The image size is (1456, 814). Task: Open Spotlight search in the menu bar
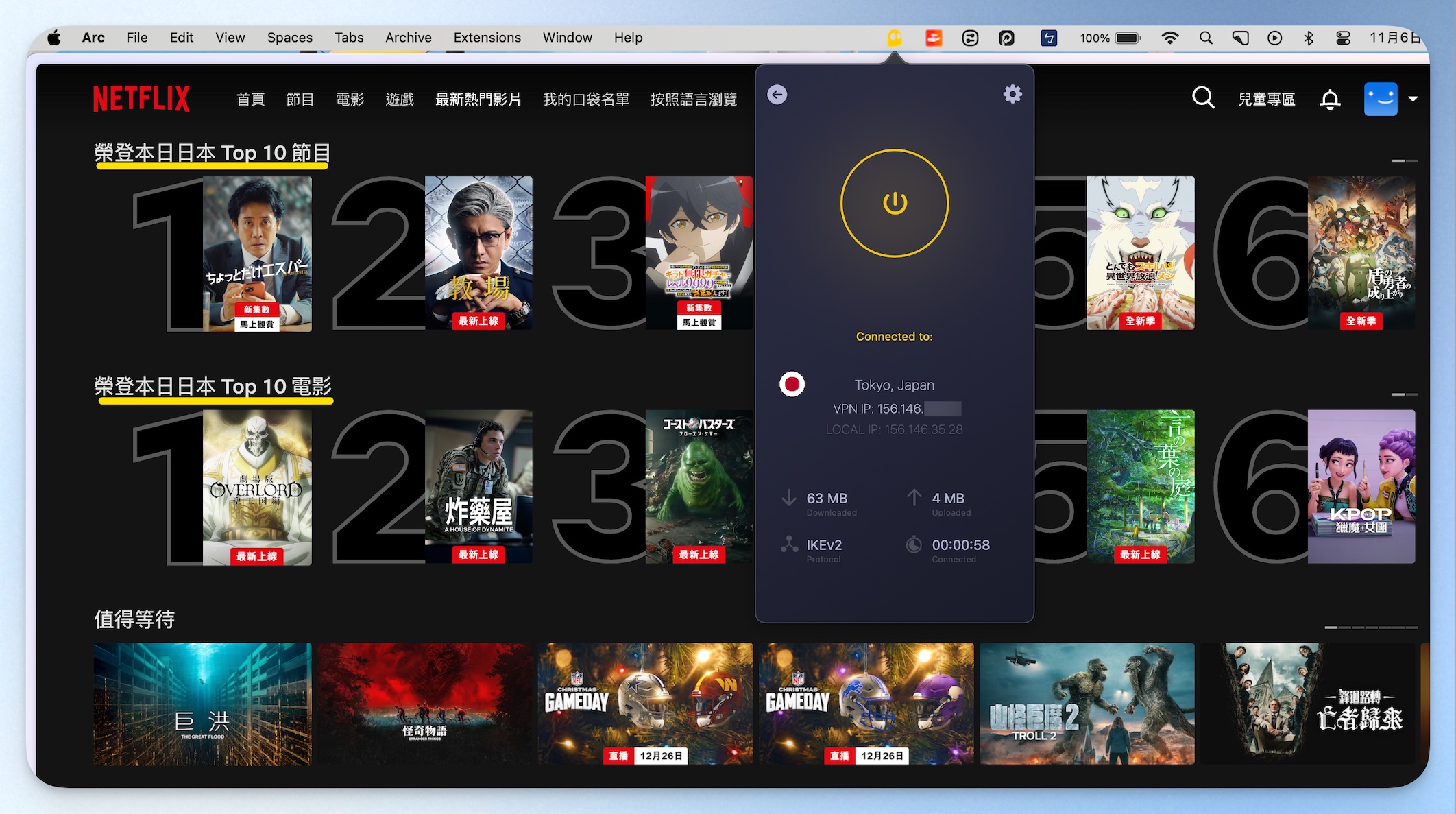click(x=1206, y=38)
